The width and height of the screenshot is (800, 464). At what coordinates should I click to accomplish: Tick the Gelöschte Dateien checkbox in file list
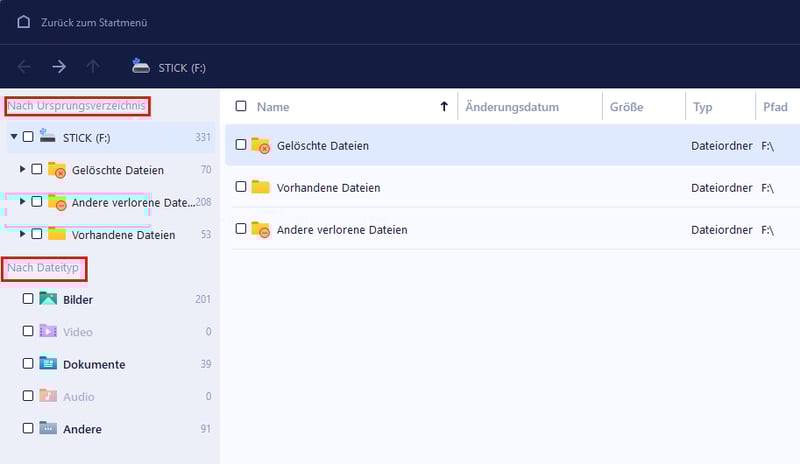coord(240,145)
